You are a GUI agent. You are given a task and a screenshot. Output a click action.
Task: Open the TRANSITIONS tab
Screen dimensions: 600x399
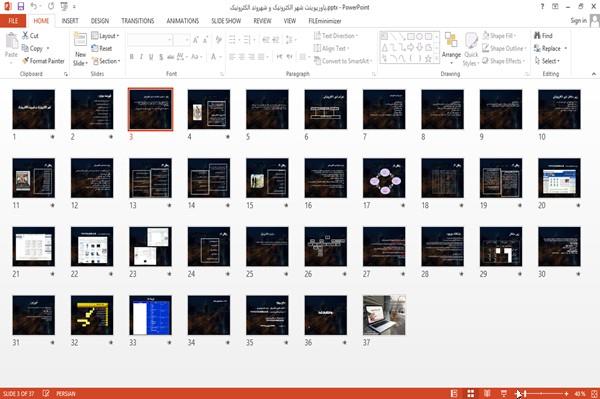point(138,21)
